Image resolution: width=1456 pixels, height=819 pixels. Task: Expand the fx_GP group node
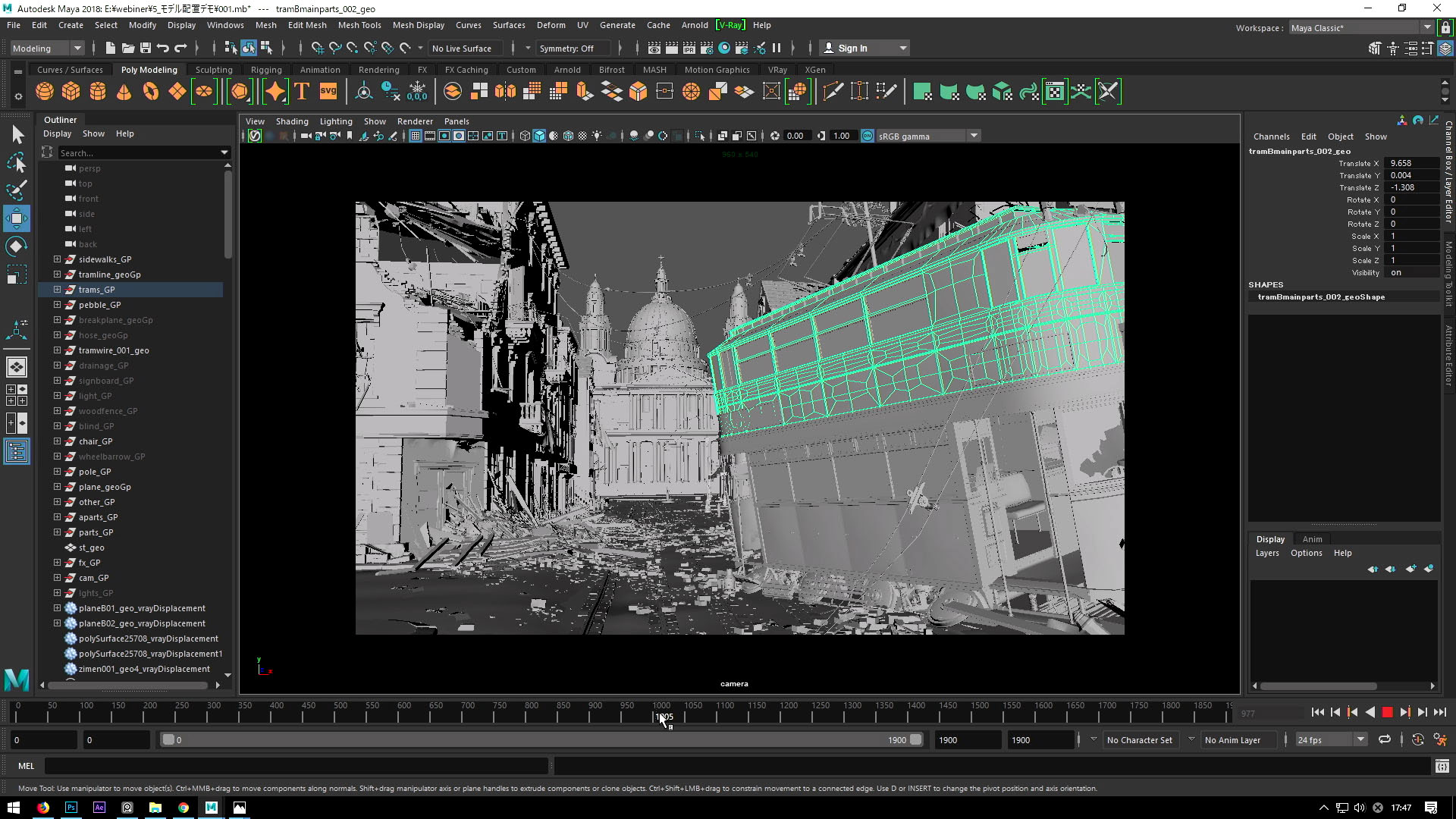click(x=57, y=562)
